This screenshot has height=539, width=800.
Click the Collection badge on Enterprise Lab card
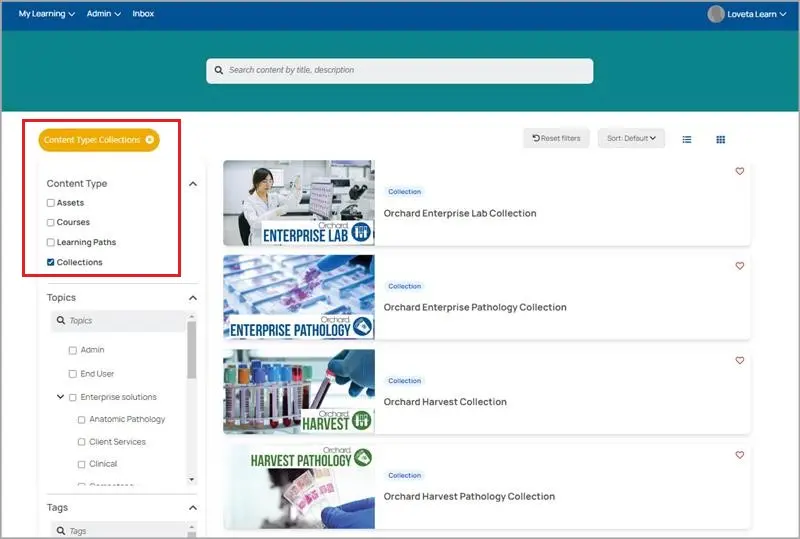(405, 192)
